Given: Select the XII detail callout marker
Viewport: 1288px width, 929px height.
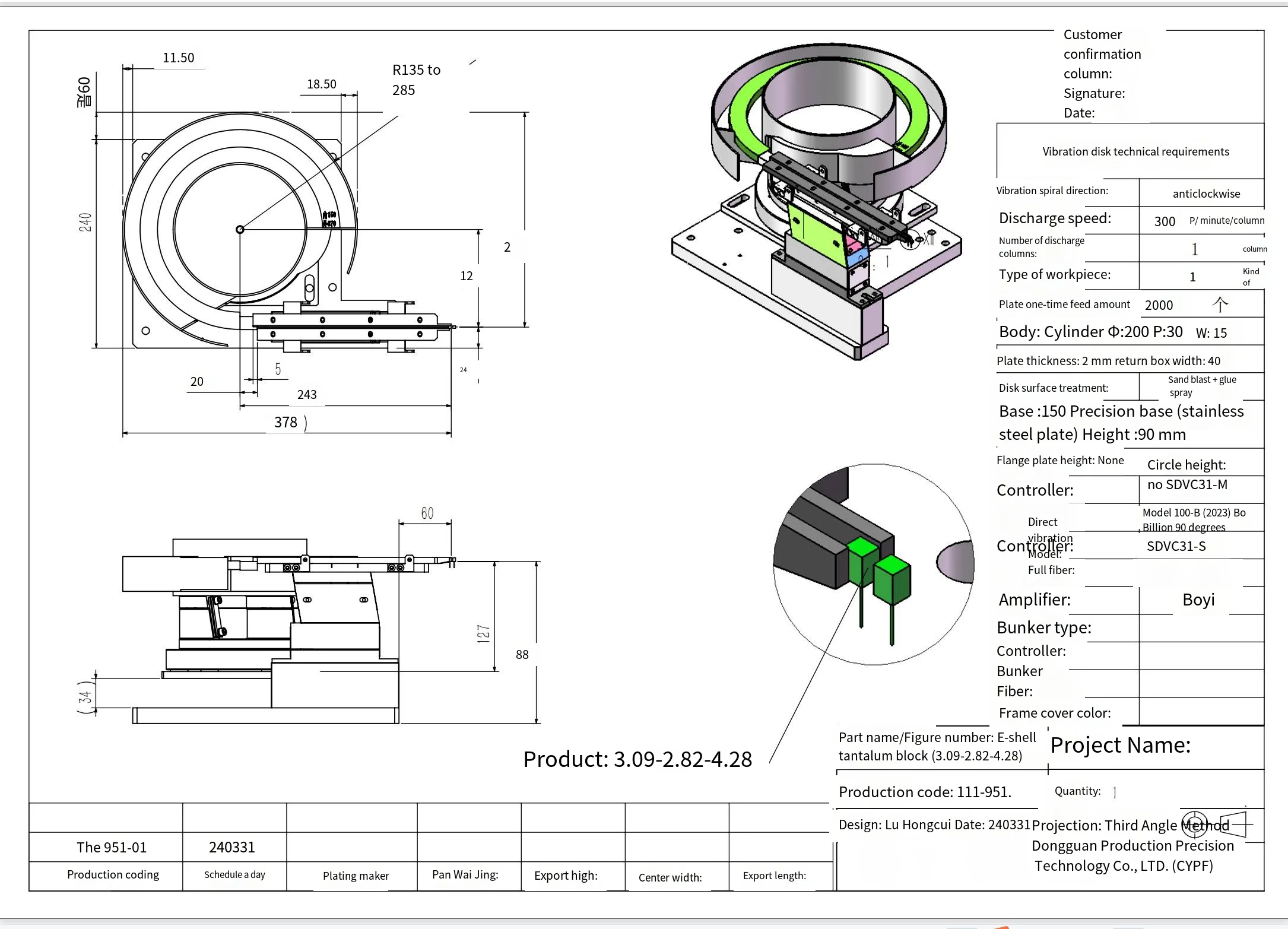Looking at the screenshot, I should point(929,237).
